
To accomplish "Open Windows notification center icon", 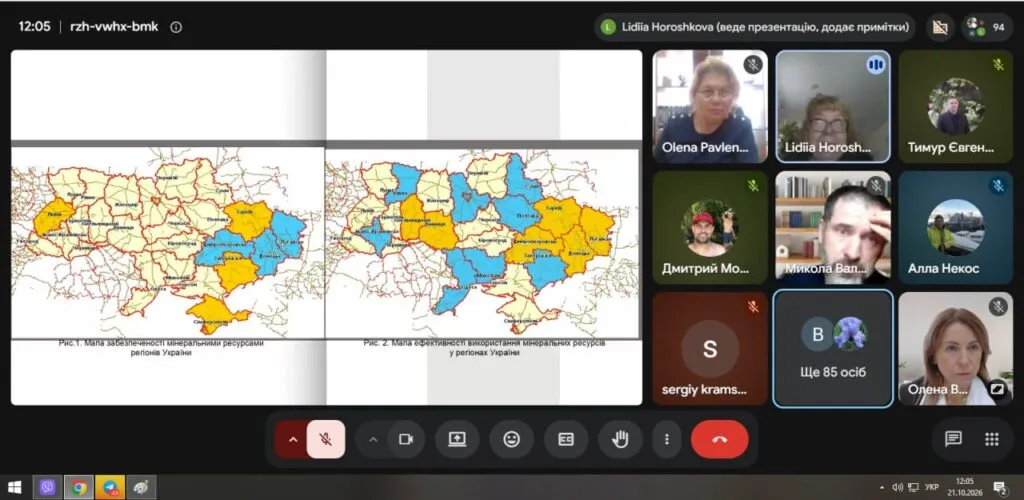I will (x=999, y=487).
